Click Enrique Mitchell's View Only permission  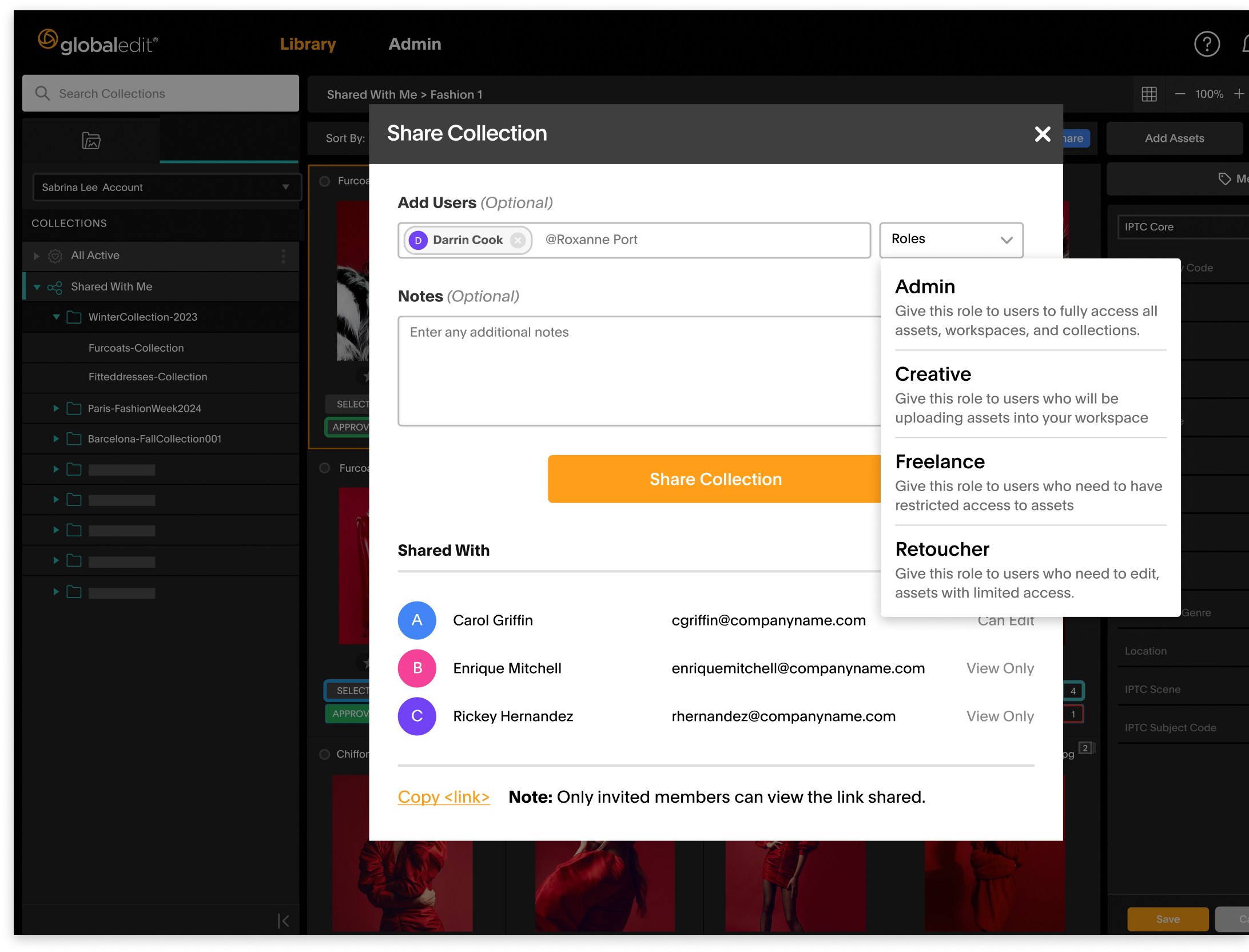click(x=1000, y=668)
